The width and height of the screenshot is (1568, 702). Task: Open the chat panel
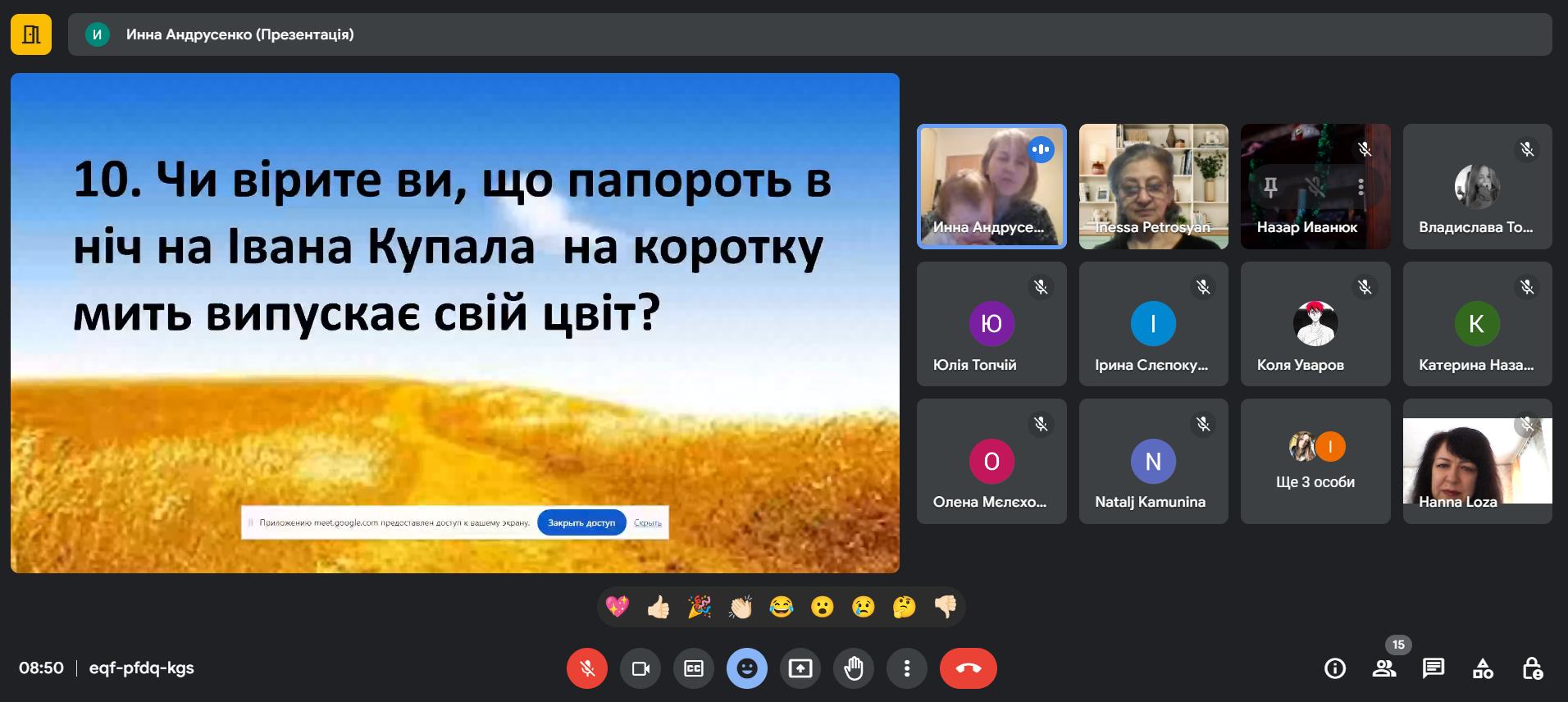coord(1434,668)
